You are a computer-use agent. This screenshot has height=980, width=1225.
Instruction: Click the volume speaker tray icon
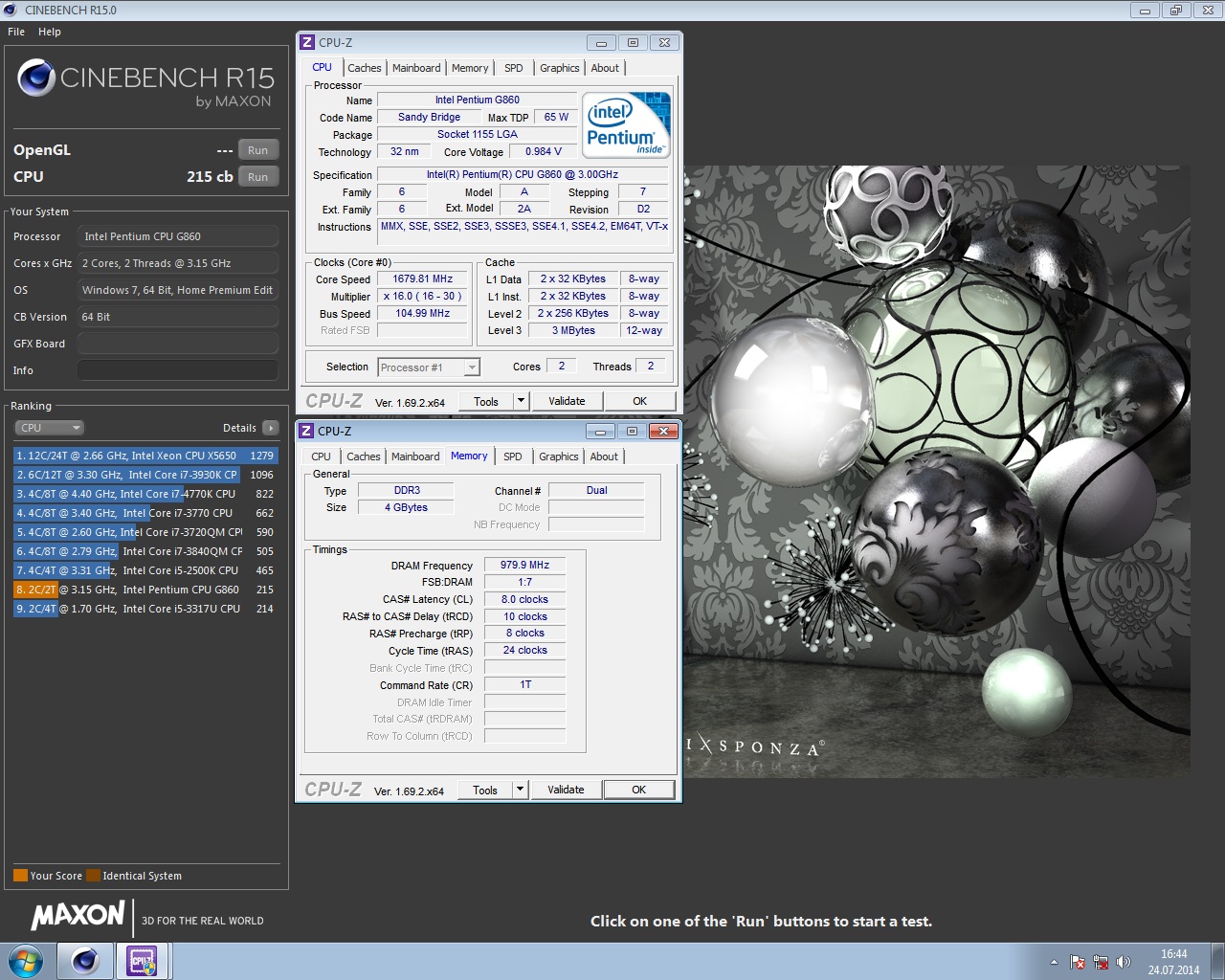[x=1123, y=962]
